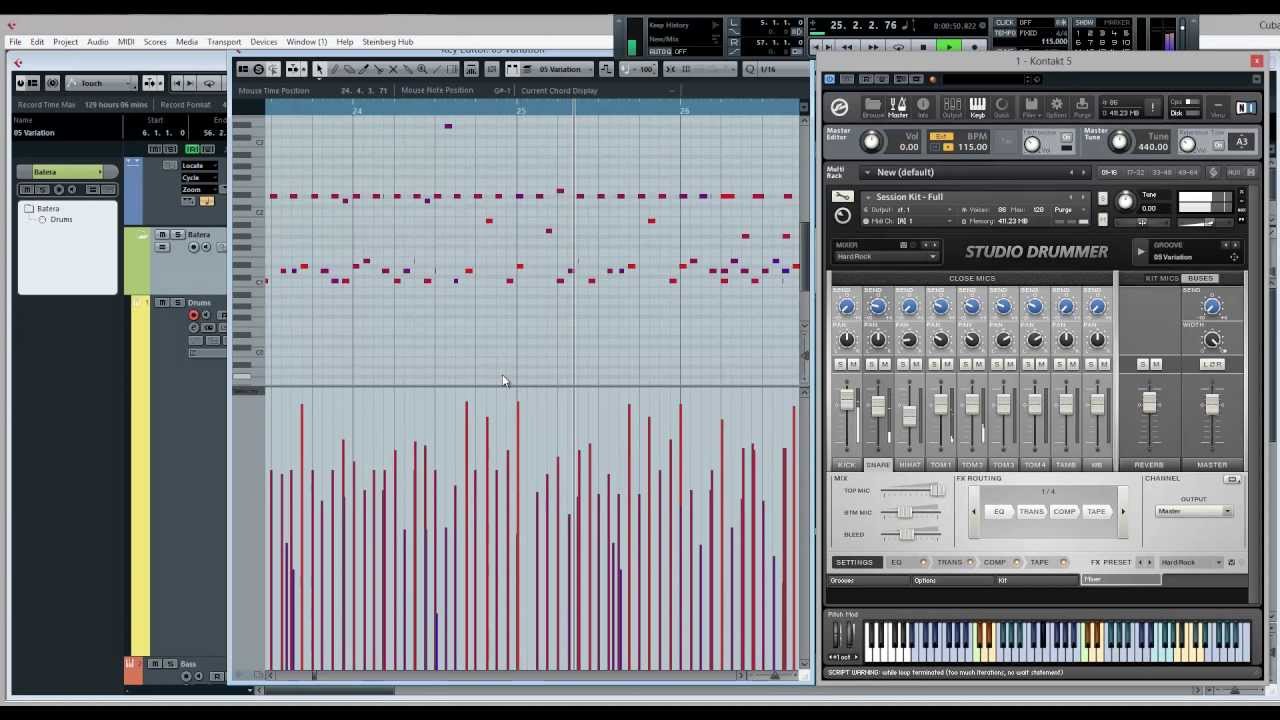Show the Kontakt Output mixer section
Viewport: 1280px width, 720px height.
pyautogui.click(x=951, y=107)
